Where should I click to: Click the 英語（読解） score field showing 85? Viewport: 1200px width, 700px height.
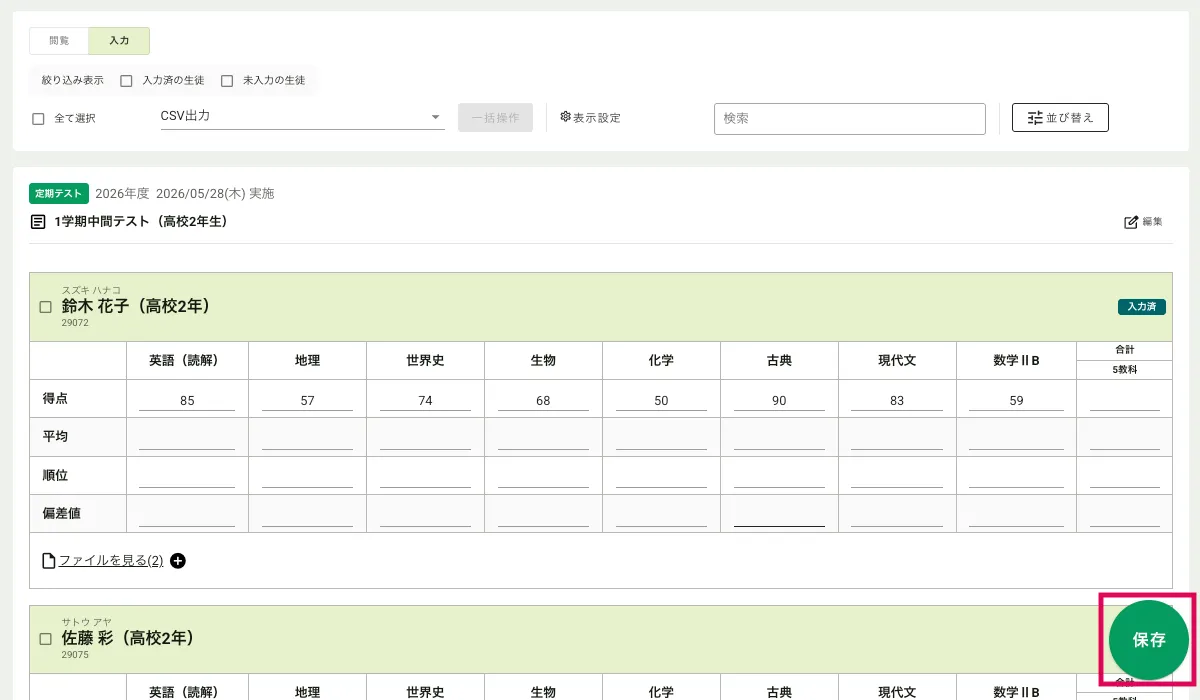187,400
